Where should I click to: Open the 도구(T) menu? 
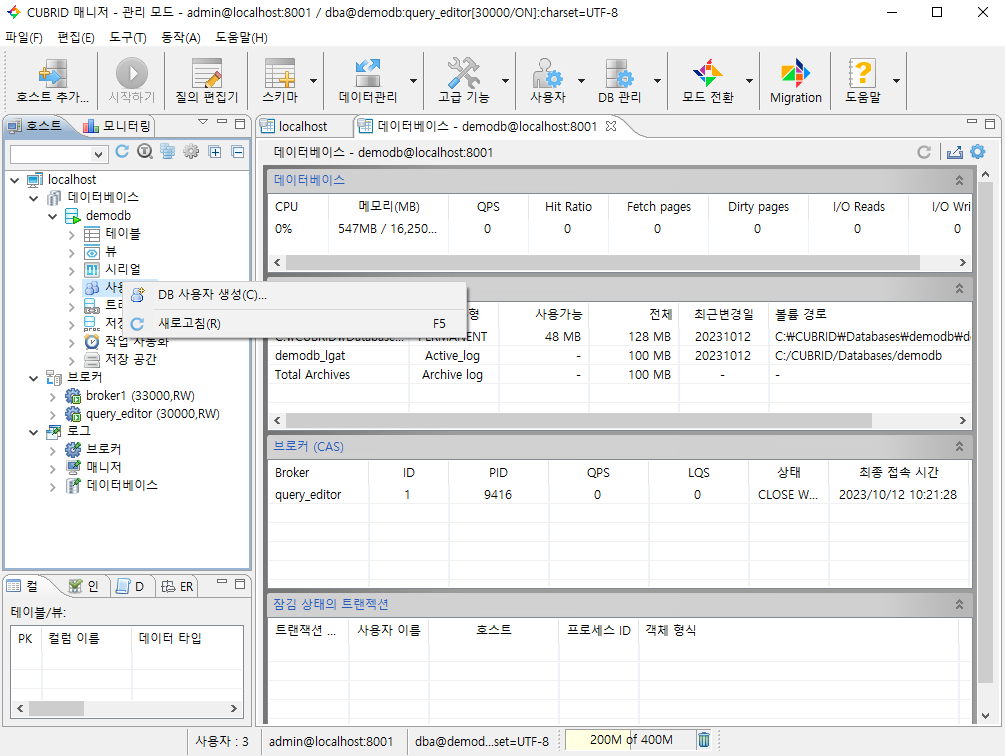point(128,38)
